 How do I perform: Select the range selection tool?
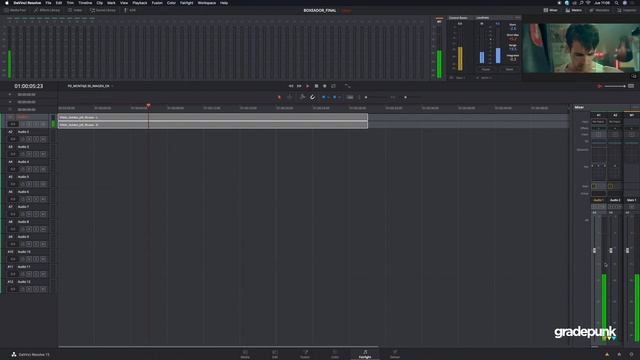pyautogui.click(x=289, y=97)
